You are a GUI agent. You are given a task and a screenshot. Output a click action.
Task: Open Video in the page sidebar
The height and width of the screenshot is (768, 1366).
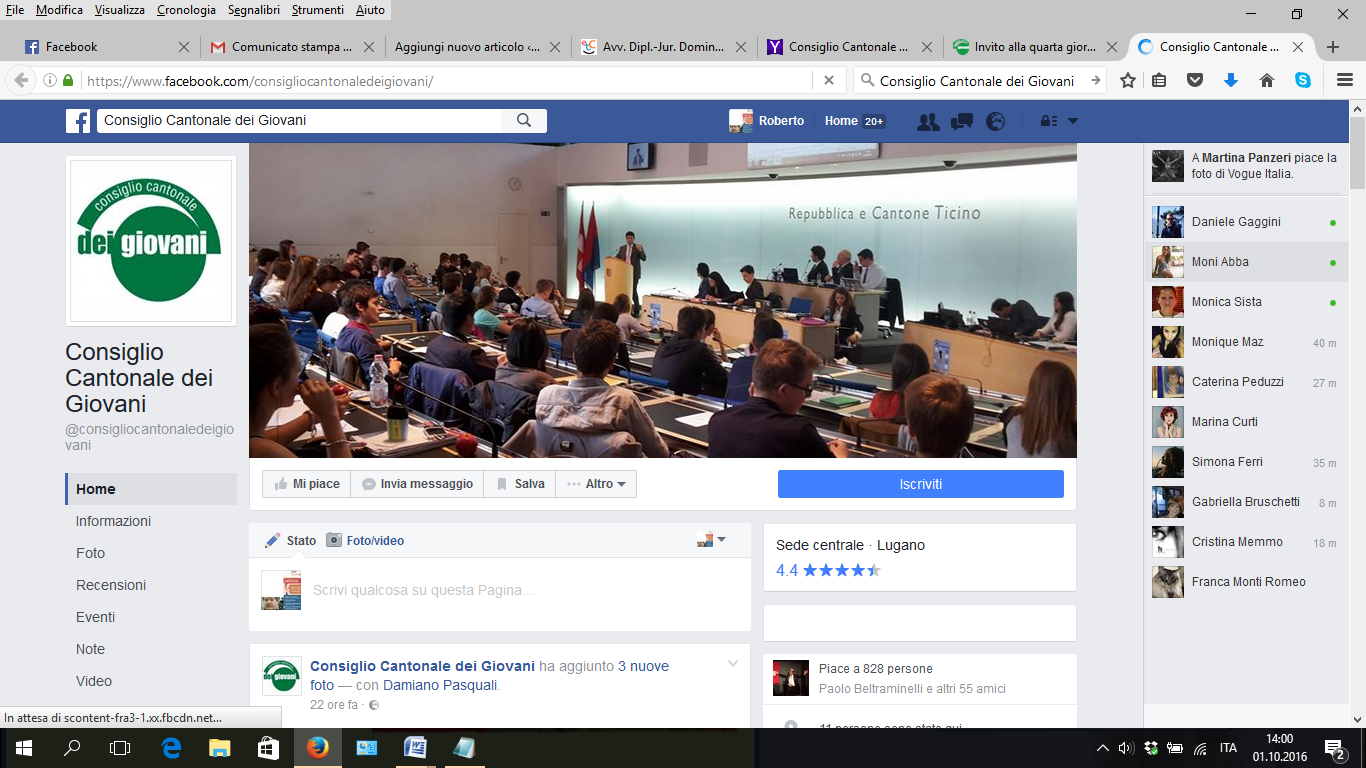[x=94, y=681]
